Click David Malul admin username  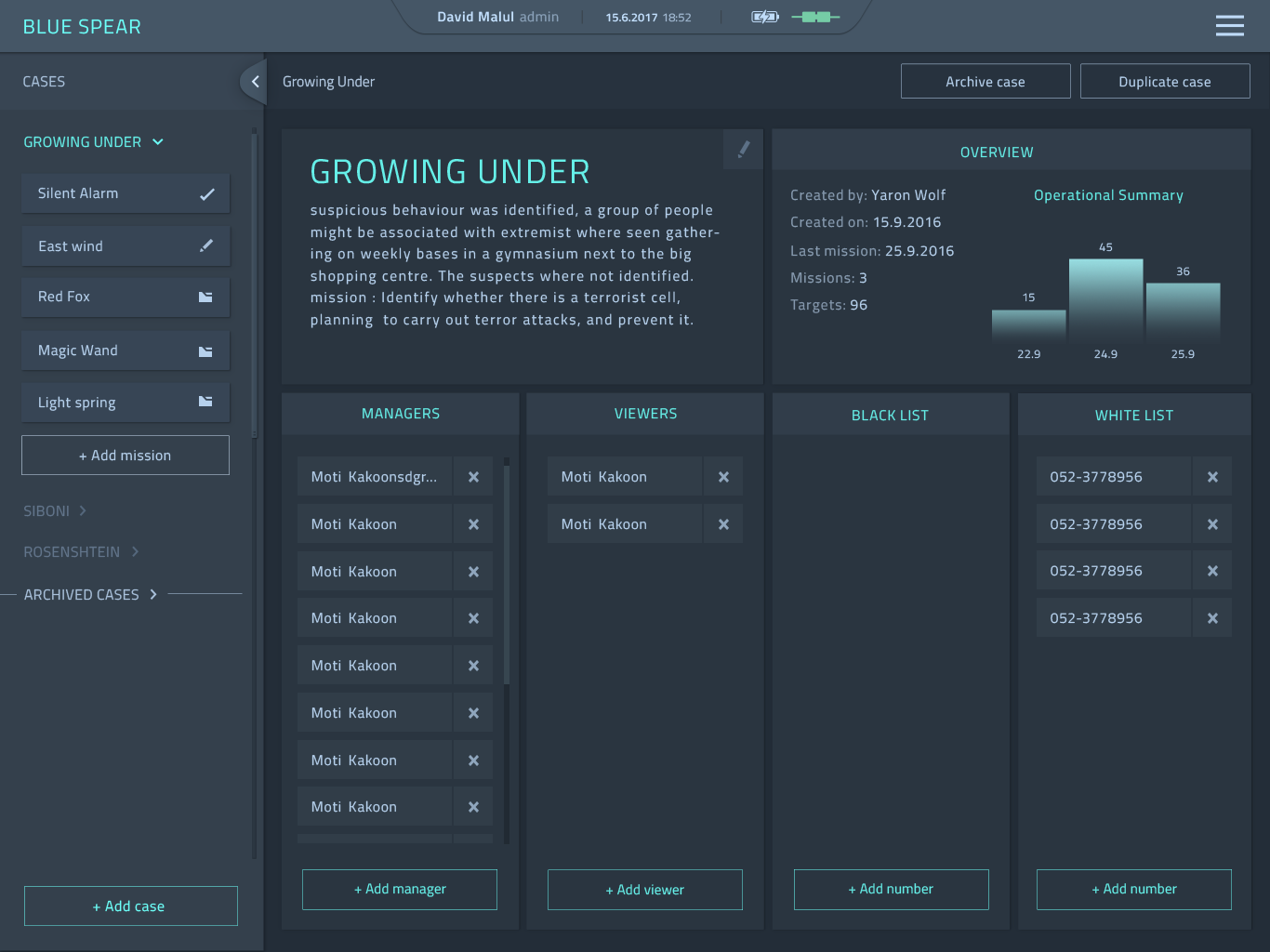(x=497, y=17)
